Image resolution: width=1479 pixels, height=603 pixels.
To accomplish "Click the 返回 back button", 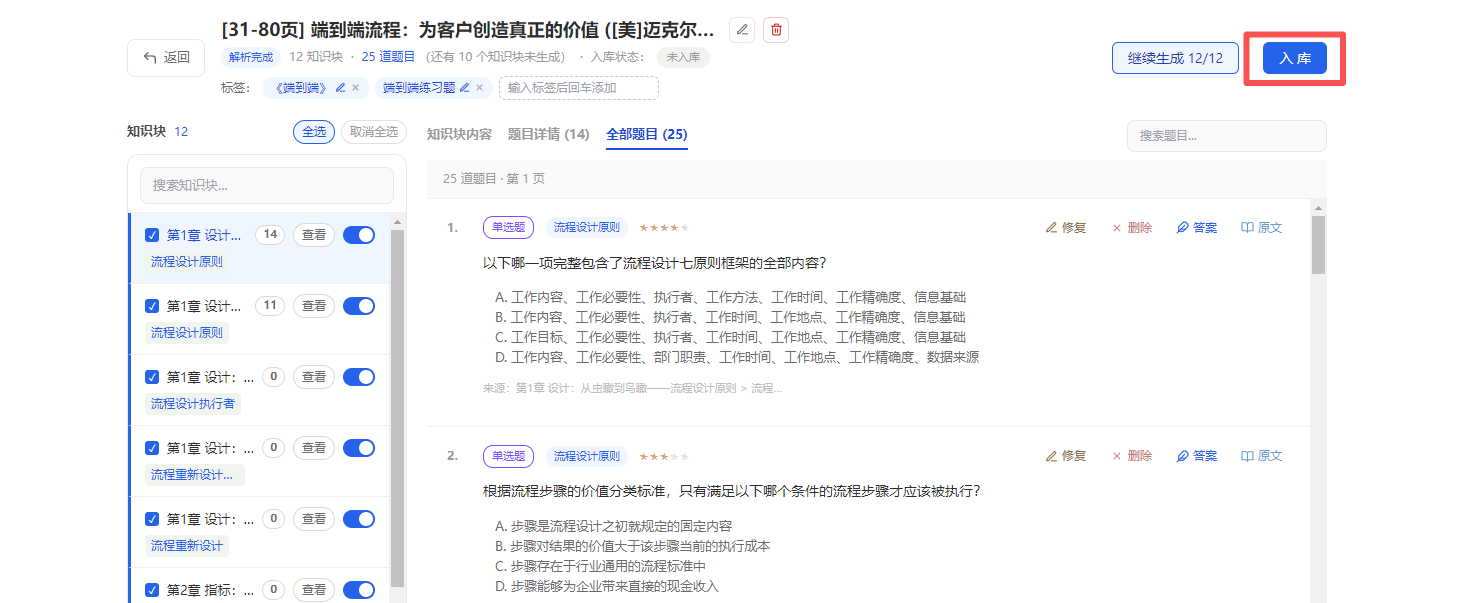I will (166, 58).
